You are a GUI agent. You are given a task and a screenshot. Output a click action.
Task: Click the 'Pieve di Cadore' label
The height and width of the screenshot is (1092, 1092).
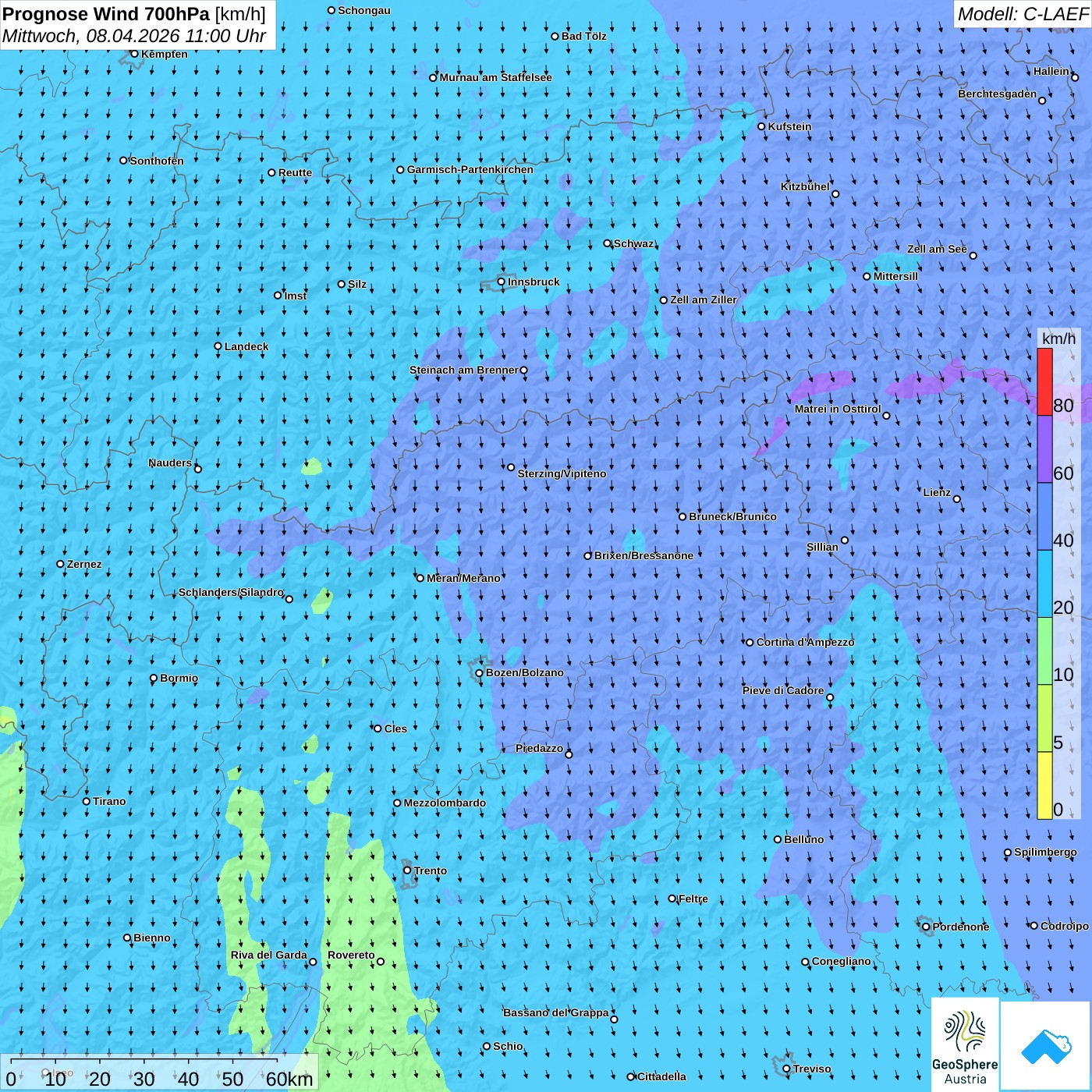click(783, 690)
